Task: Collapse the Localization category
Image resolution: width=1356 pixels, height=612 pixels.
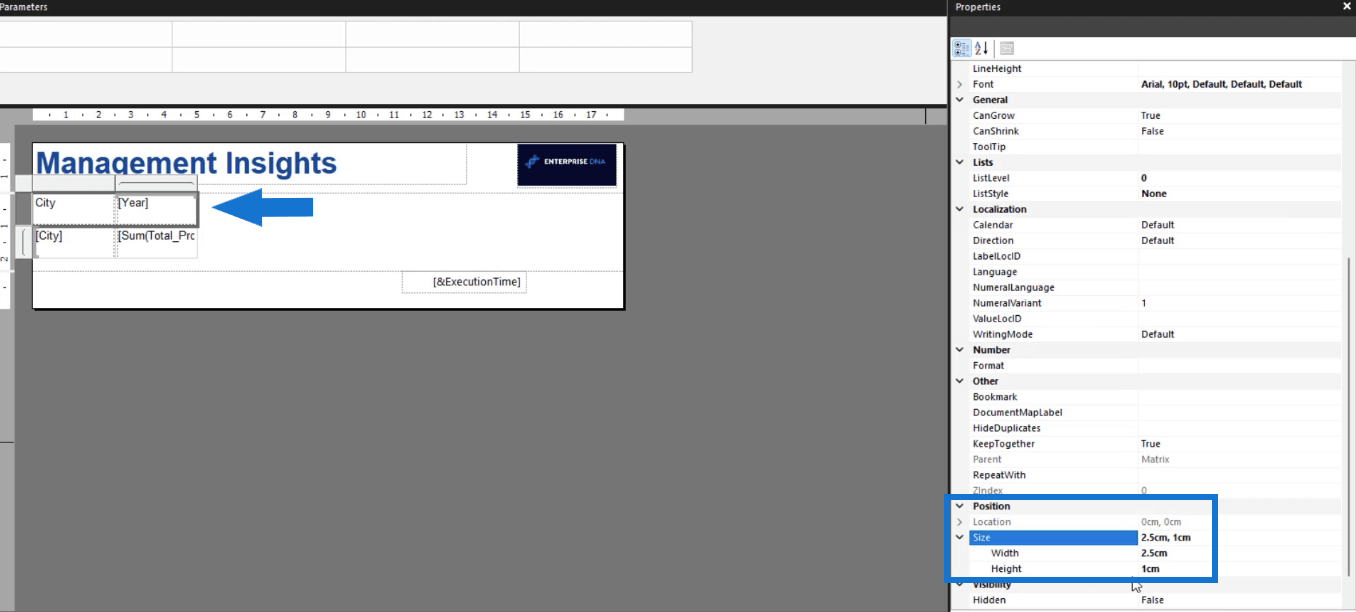Action: tap(960, 209)
